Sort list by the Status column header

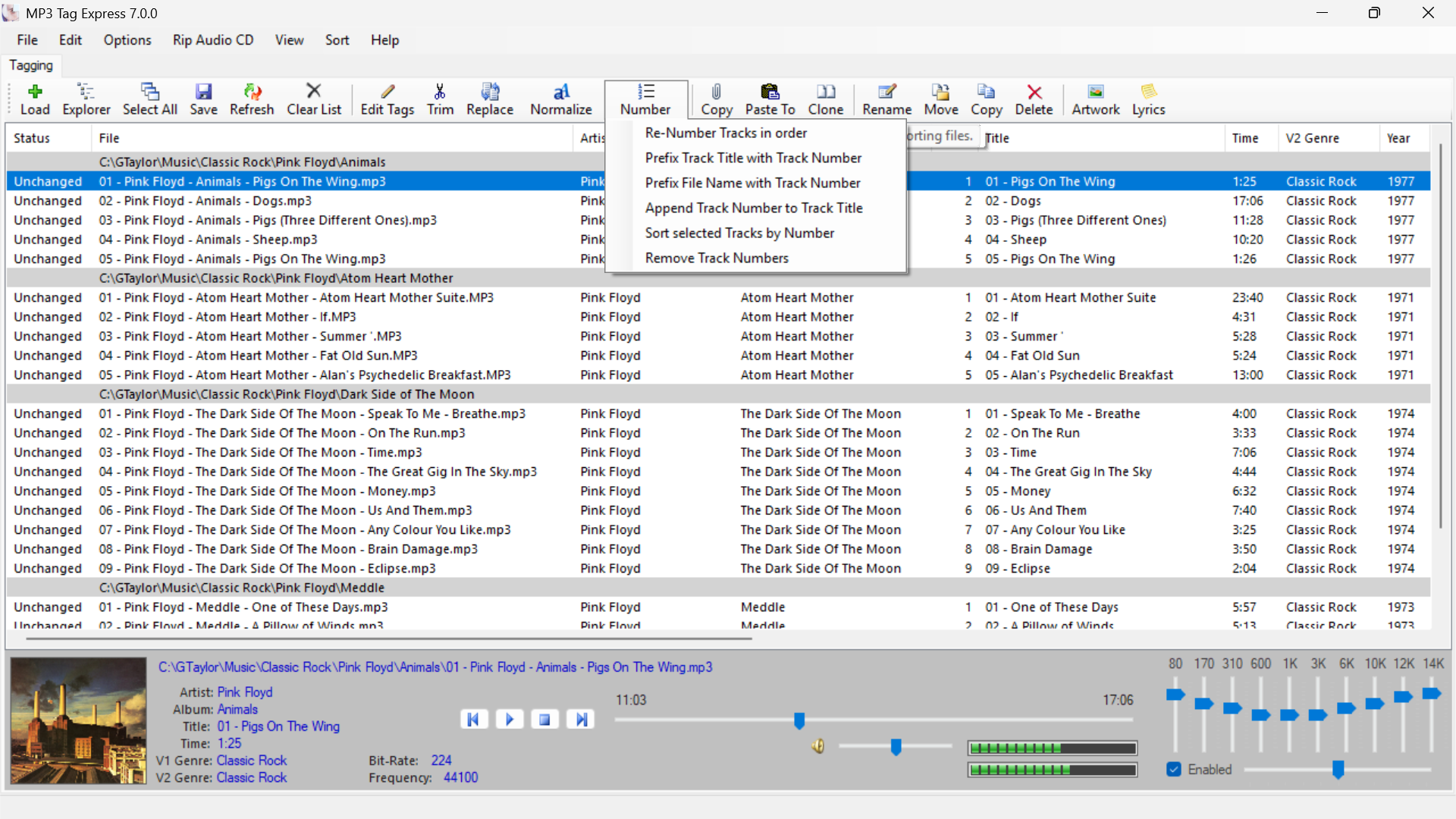(49, 138)
